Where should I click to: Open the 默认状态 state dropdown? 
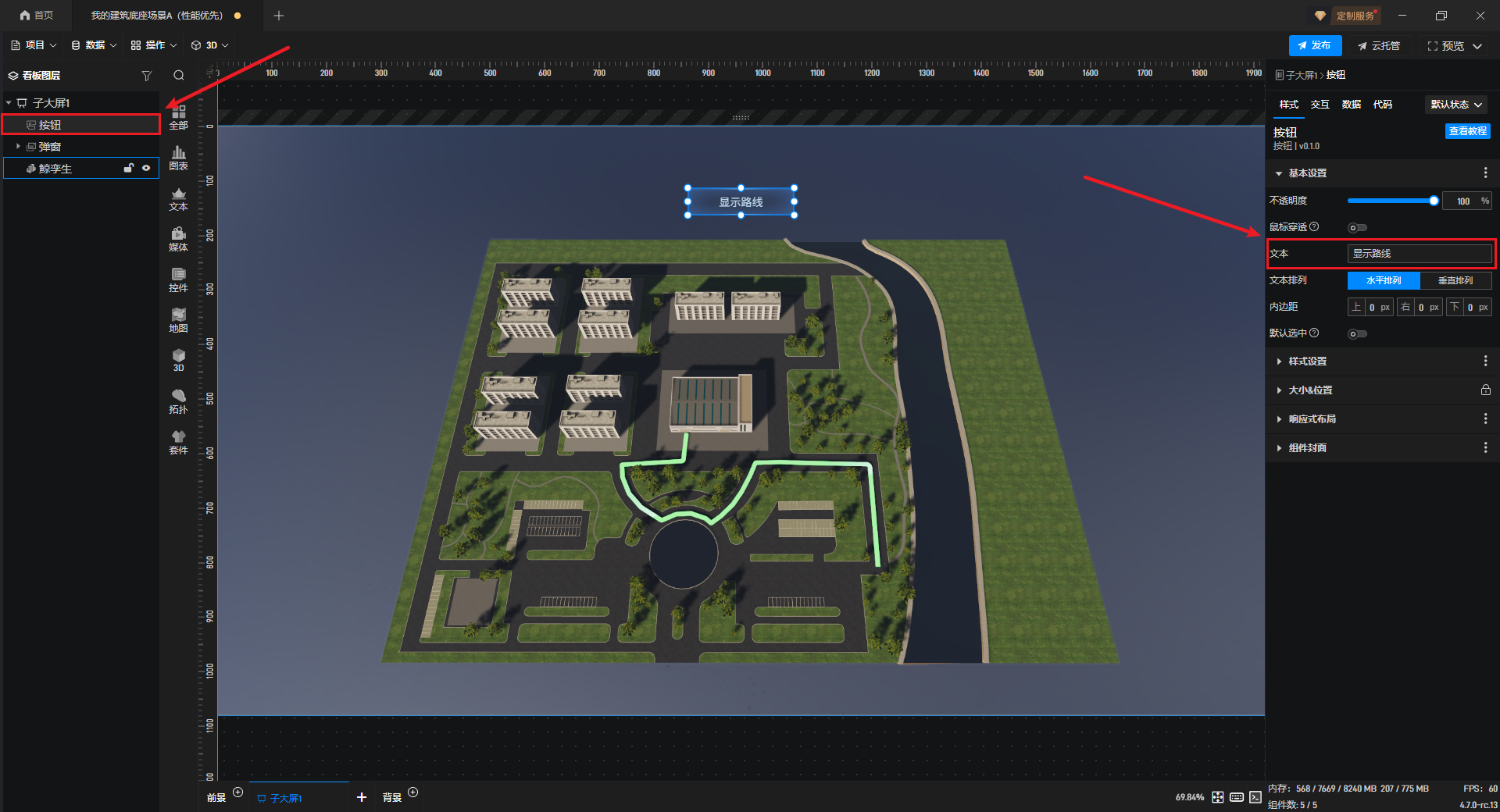[x=1456, y=105]
